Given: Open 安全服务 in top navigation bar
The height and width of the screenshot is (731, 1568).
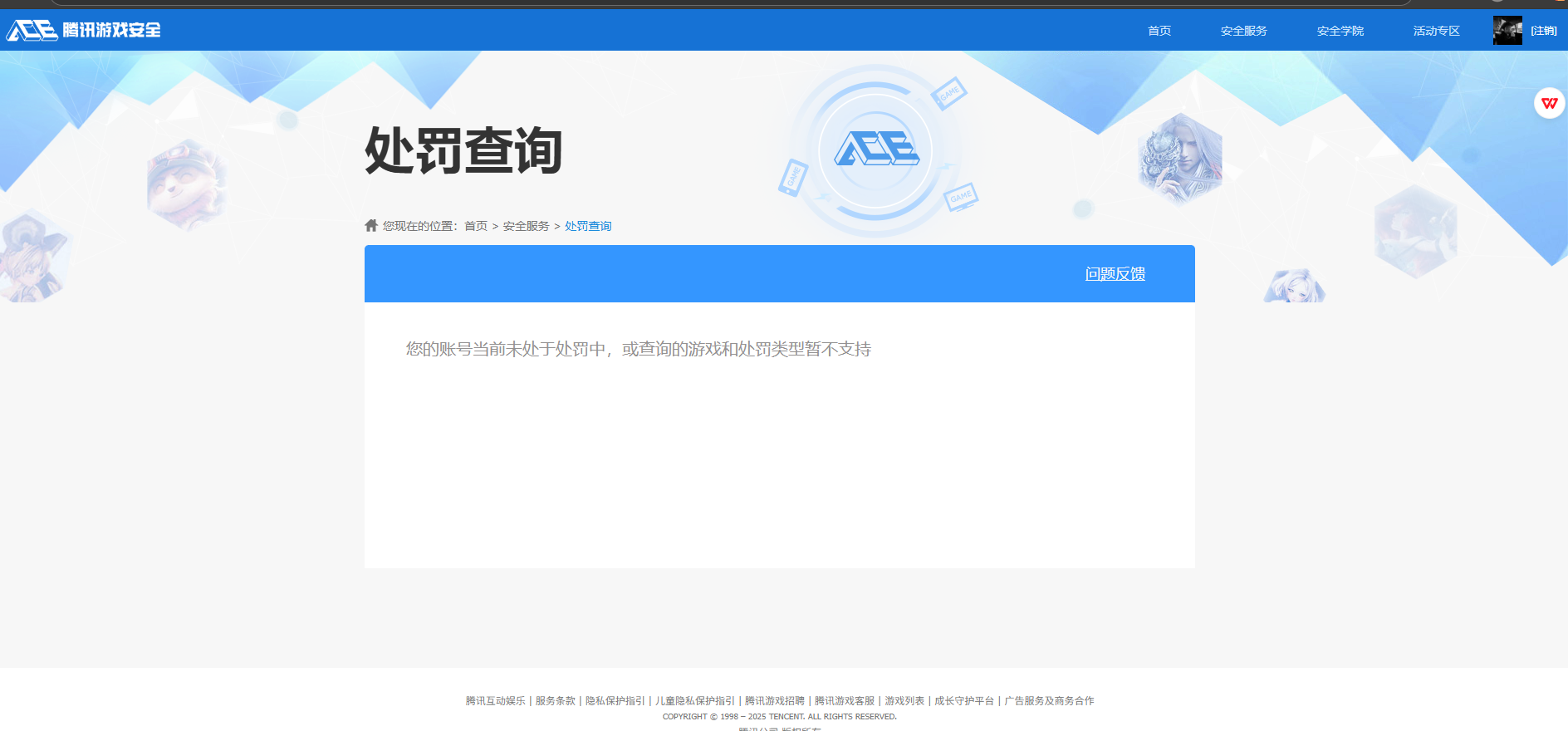Looking at the screenshot, I should pos(1244,31).
